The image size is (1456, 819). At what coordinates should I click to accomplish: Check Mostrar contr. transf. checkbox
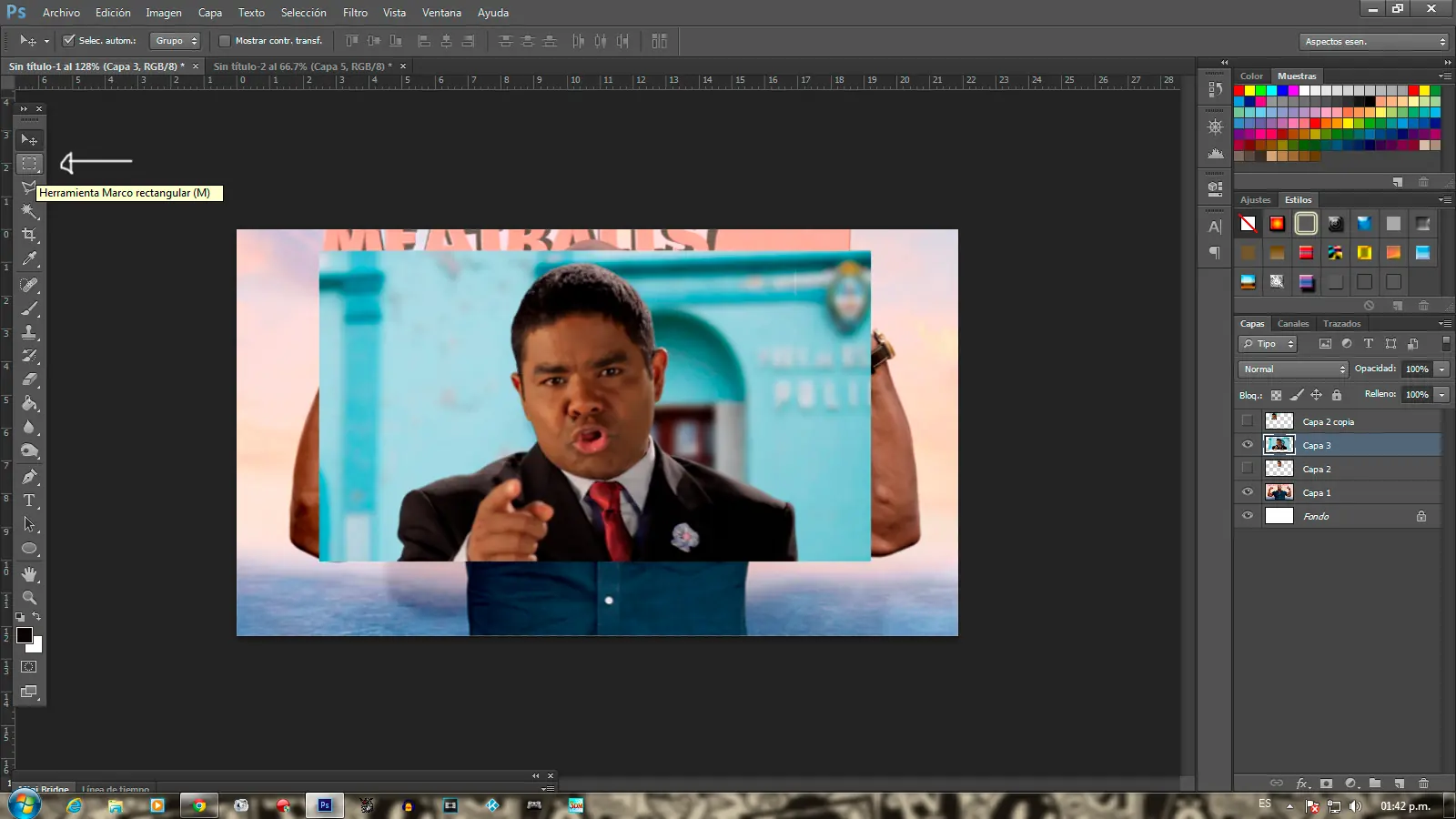[225, 41]
